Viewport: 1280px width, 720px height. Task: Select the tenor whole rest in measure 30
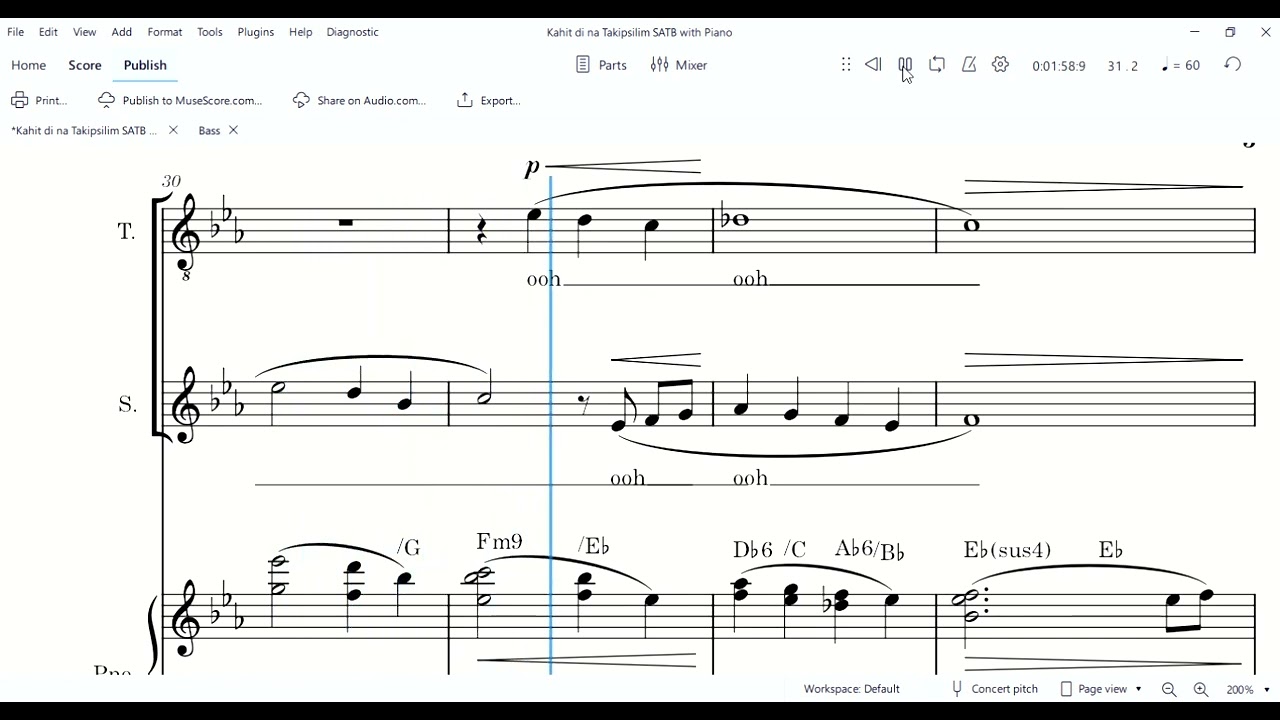[345, 223]
